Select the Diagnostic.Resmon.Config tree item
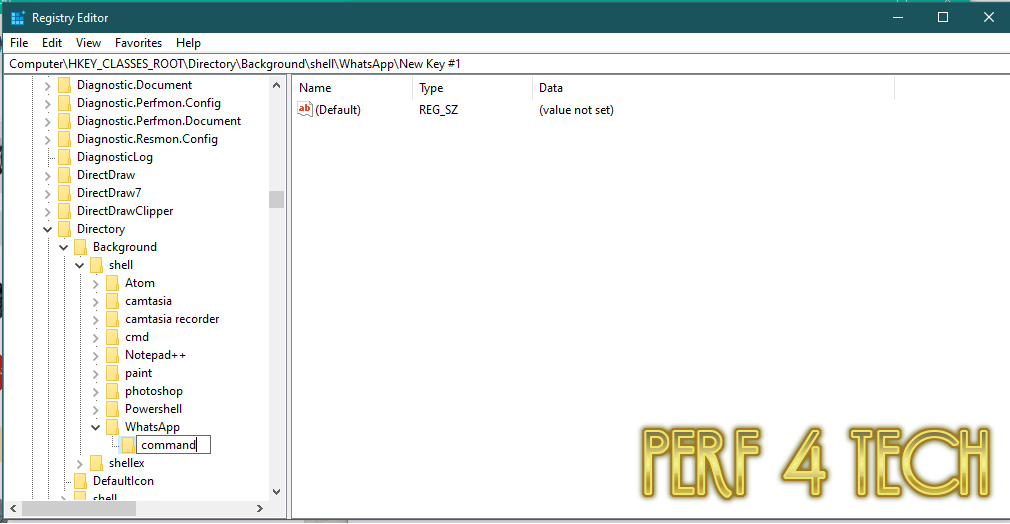Viewport: 1010px width, 524px height. [148, 139]
